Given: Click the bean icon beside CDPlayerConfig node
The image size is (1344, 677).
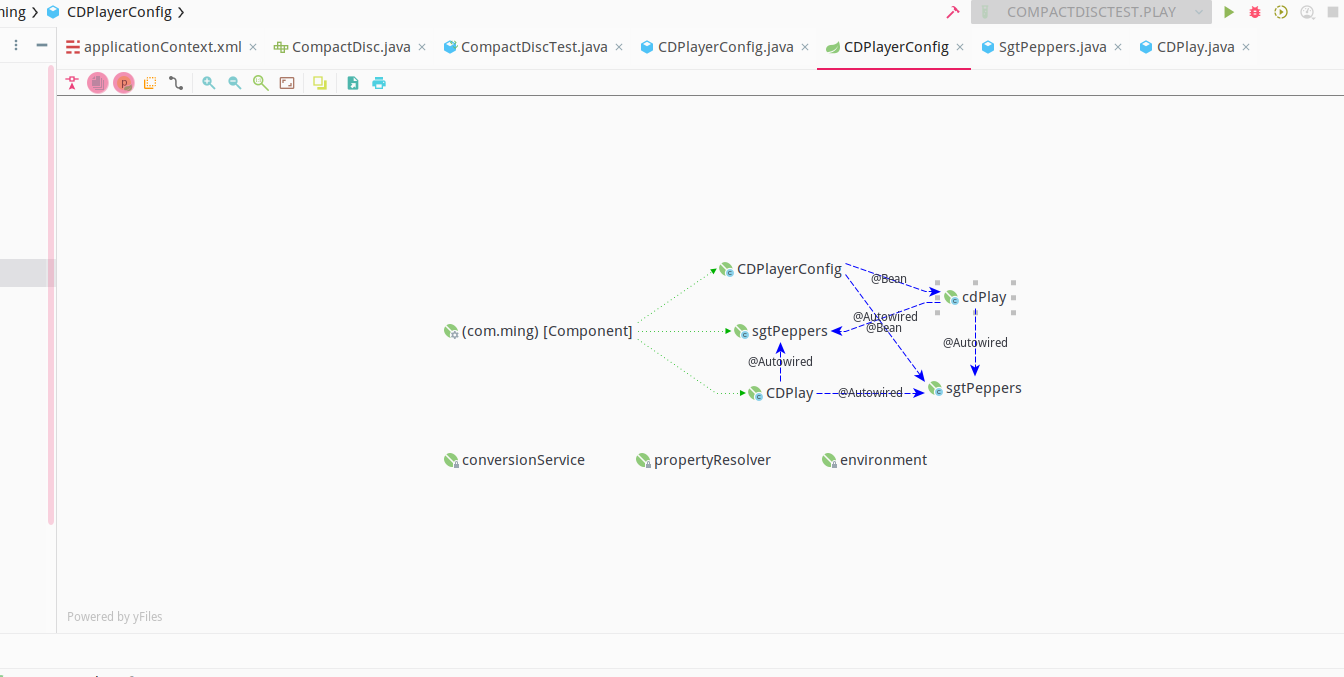Looking at the screenshot, I should pyautogui.click(x=727, y=269).
